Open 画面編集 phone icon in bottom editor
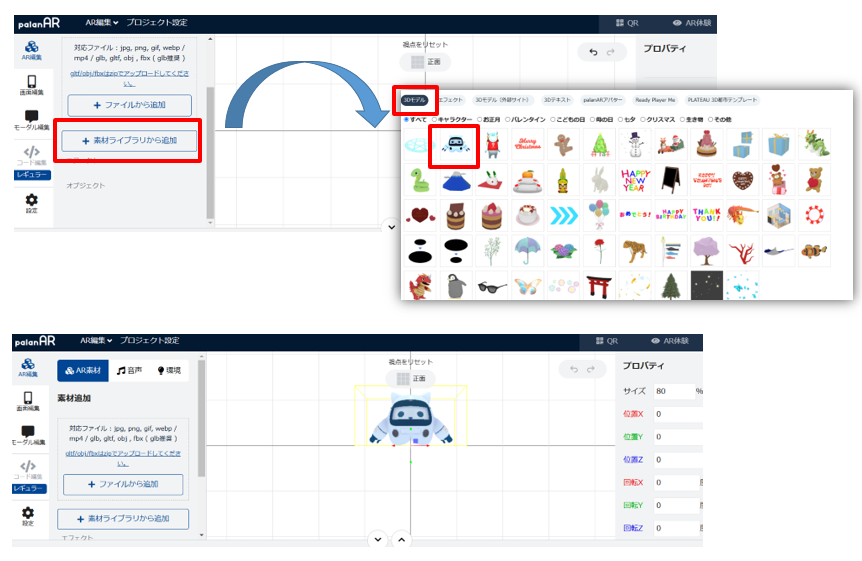 click(28, 402)
